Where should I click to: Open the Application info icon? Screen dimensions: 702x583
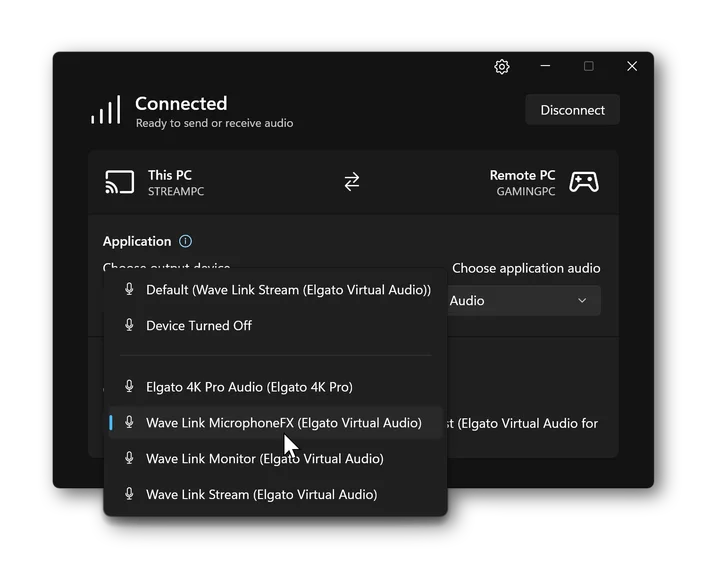[185, 241]
